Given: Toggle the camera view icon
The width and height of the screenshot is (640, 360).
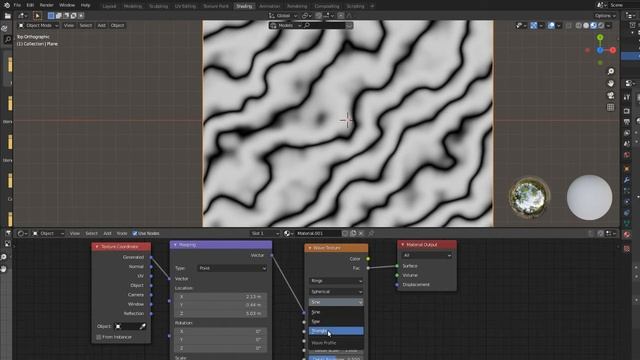Looking at the screenshot, I should pyautogui.click(x=611, y=95).
